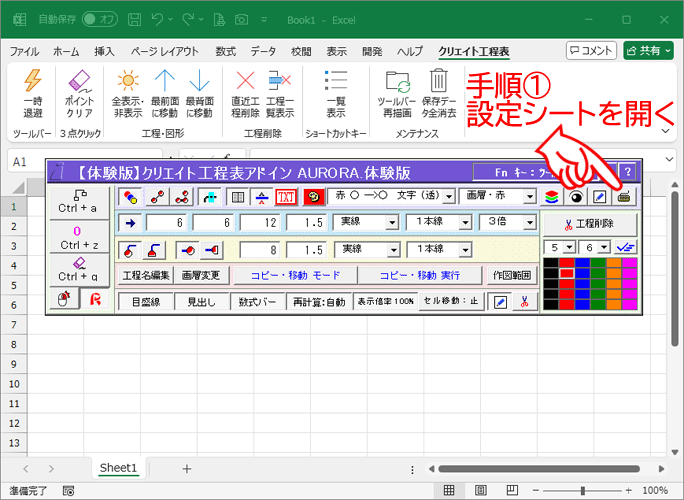Click the two-node link line icon
This screenshot has height=500, width=684.
pos(157,197)
